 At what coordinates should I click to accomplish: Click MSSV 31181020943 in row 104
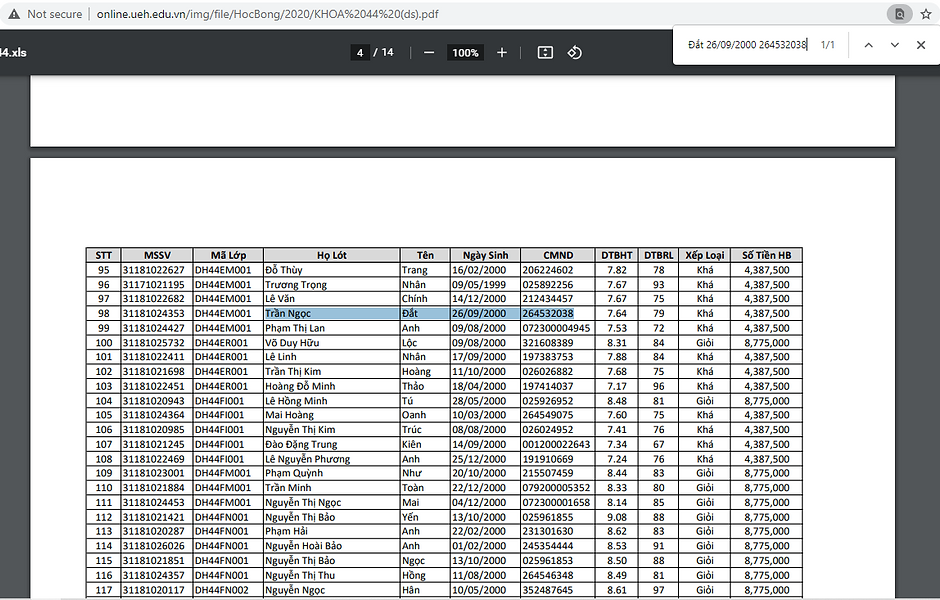[153, 401]
